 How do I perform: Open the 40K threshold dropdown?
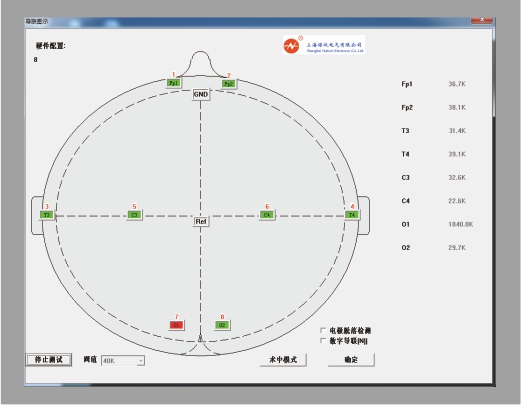pos(123,361)
